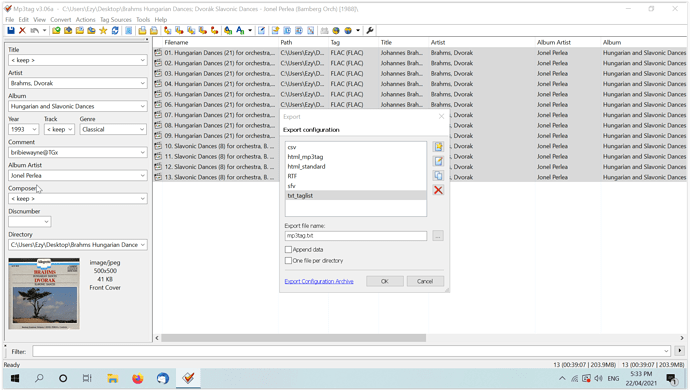Open taskbar Search magnifier
The image size is (690, 390).
point(39,378)
